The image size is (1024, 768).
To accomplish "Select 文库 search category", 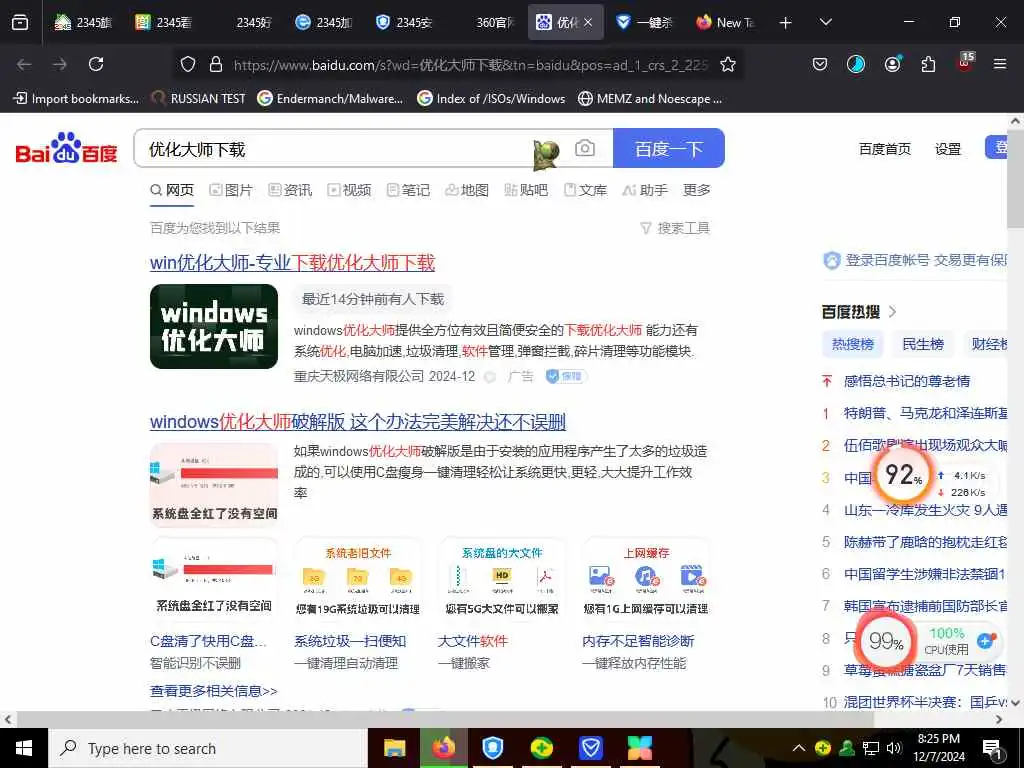I will [585, 190].
